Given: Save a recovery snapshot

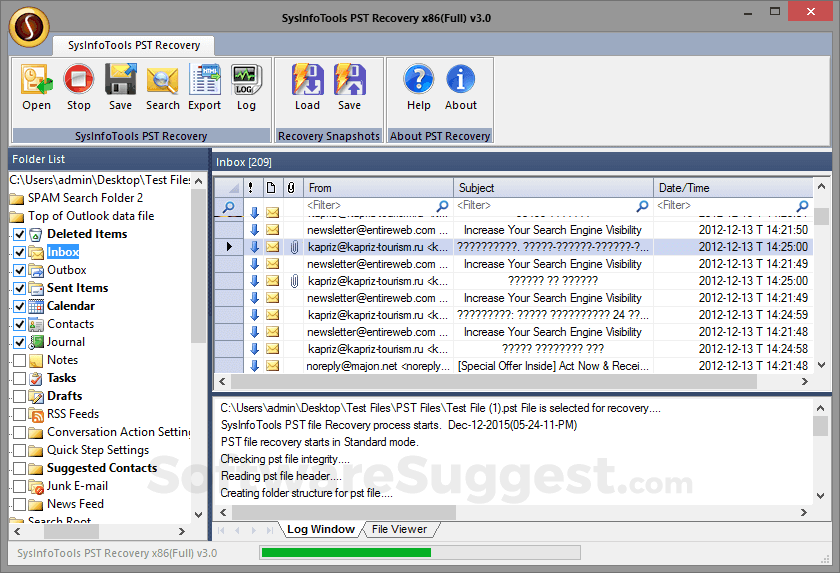Looking at the screenshot, I should [349, 86].
